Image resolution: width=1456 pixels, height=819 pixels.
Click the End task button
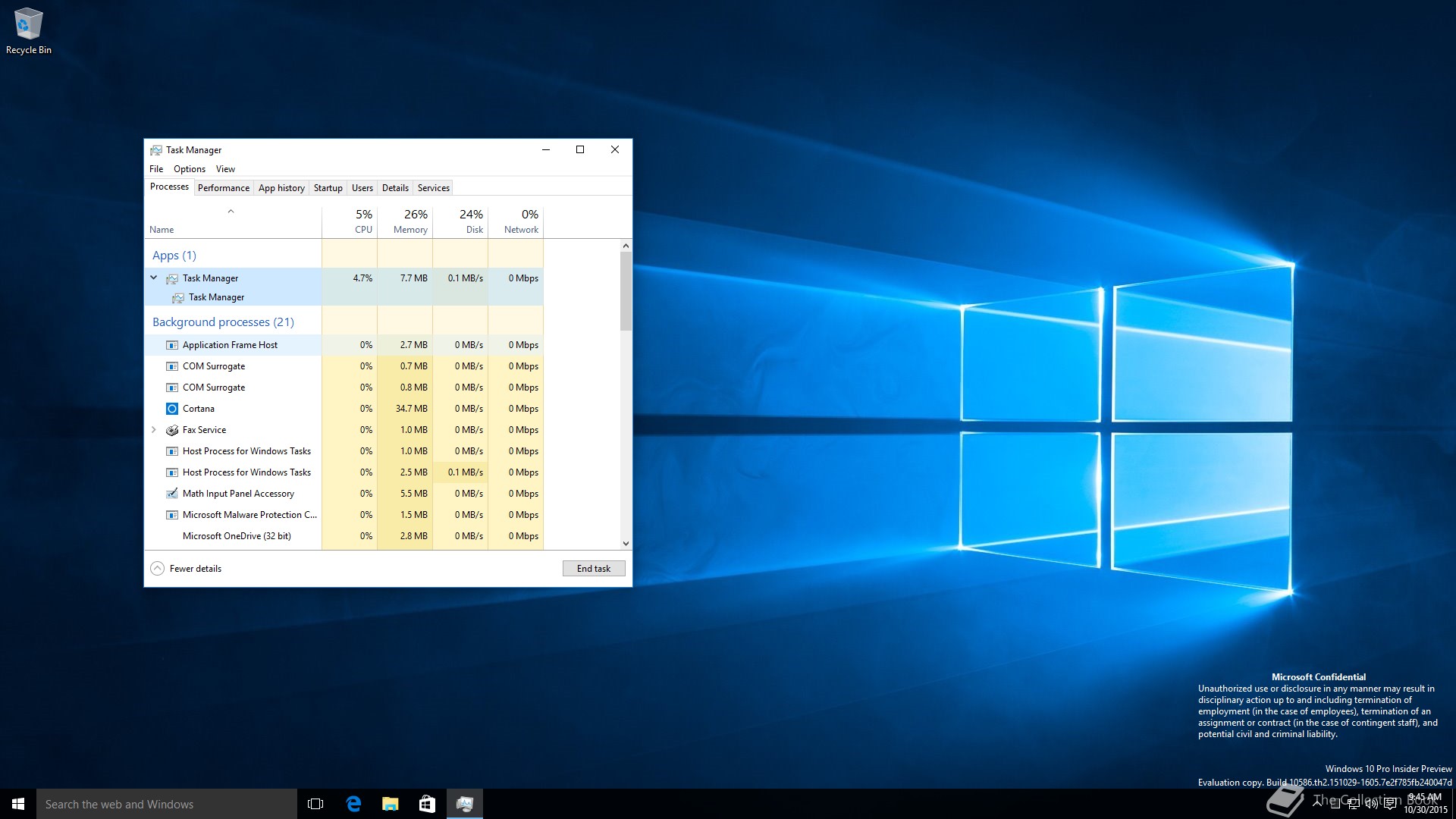pyautogui.click(x=594, y=569)
